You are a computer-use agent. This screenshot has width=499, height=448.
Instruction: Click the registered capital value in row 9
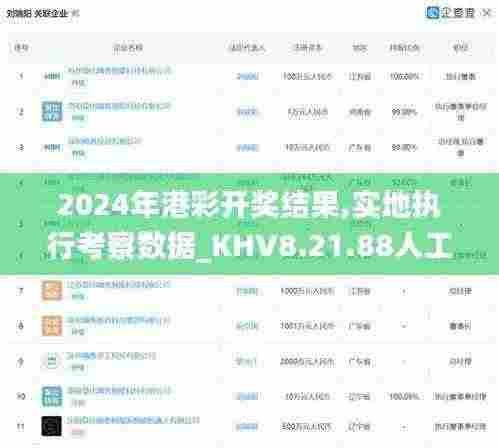coord(307,362)
